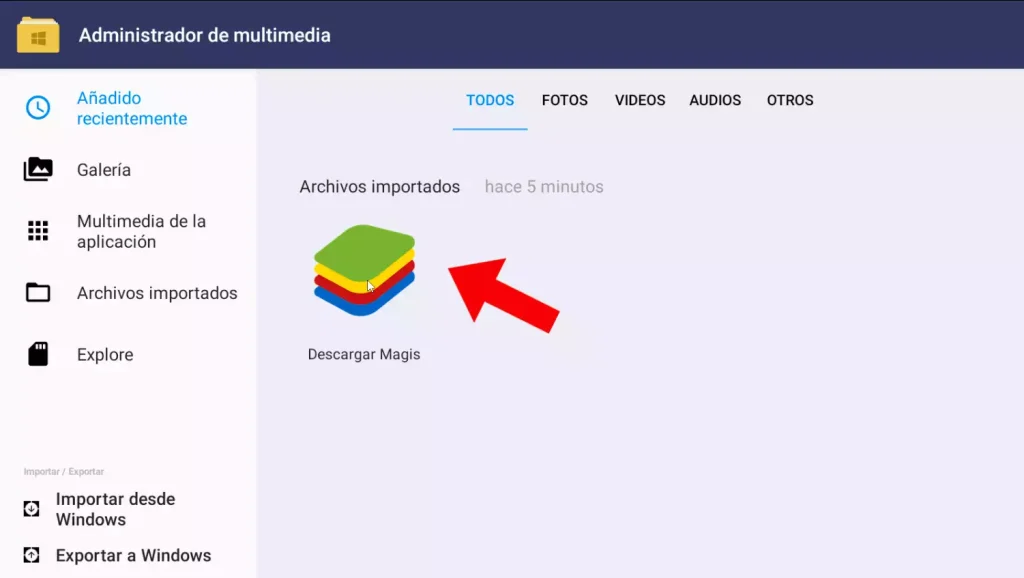Open Archivos importados in the sidebar
Image resolution: width=1024 pixels, height=578 pixels.
157,293
